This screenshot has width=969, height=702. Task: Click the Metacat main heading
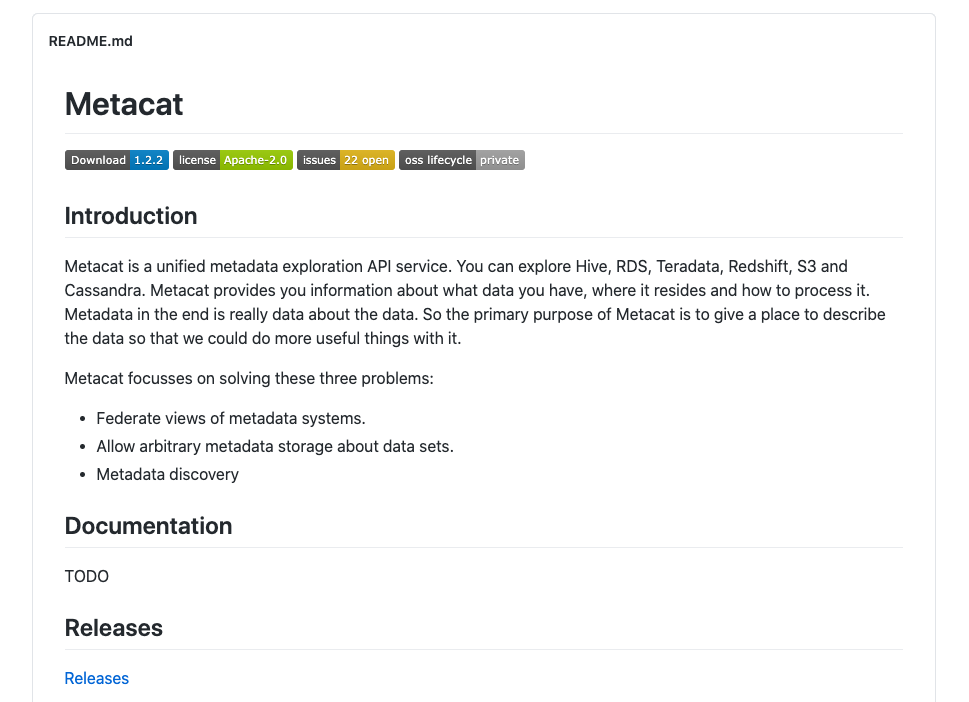coord(124,104)
